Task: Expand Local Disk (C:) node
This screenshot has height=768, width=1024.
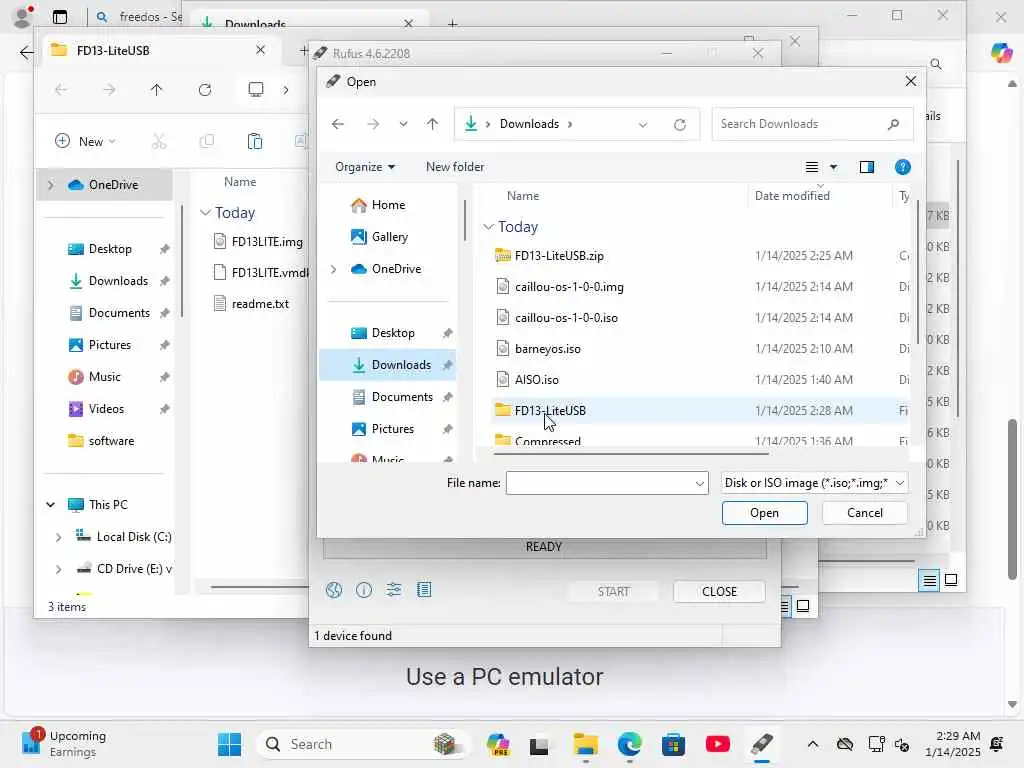Action: click(x=58, y=537)
